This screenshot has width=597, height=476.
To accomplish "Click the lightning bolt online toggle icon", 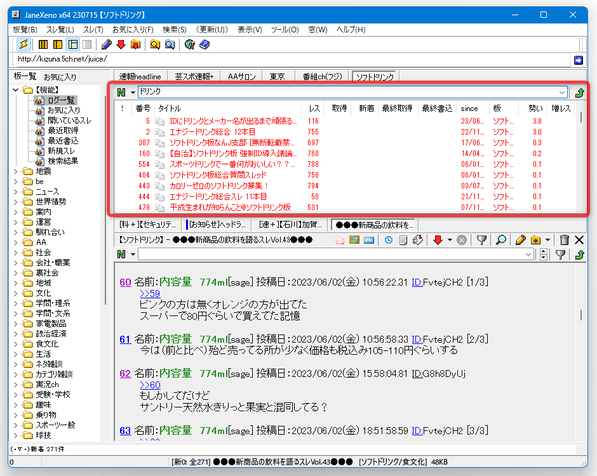I will click(24, 45).
